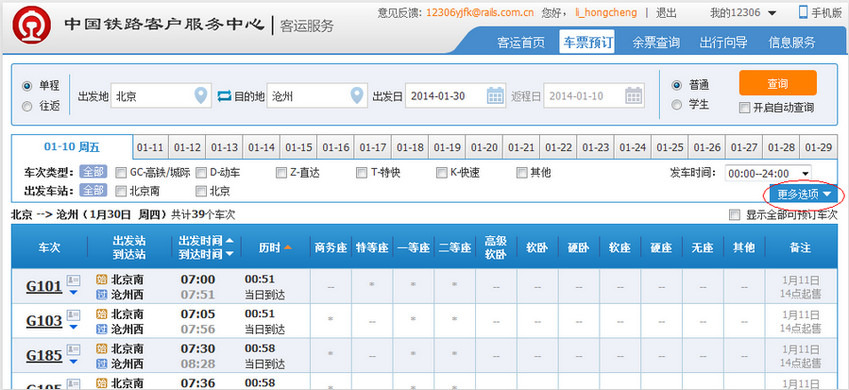The width and height of the screenshot is (849, 390).
Task: Open 客运首页 nav tab
Action: coord(521,42)
